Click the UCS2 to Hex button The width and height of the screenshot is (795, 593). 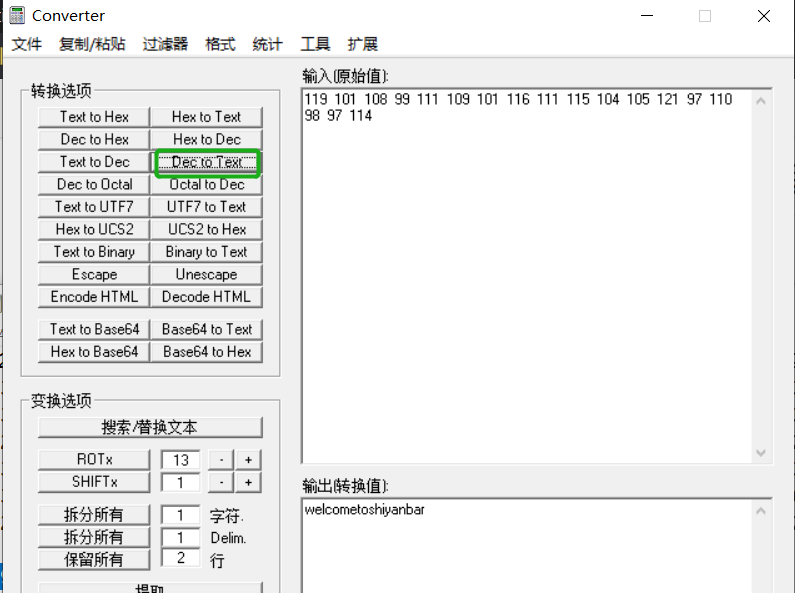206,229
